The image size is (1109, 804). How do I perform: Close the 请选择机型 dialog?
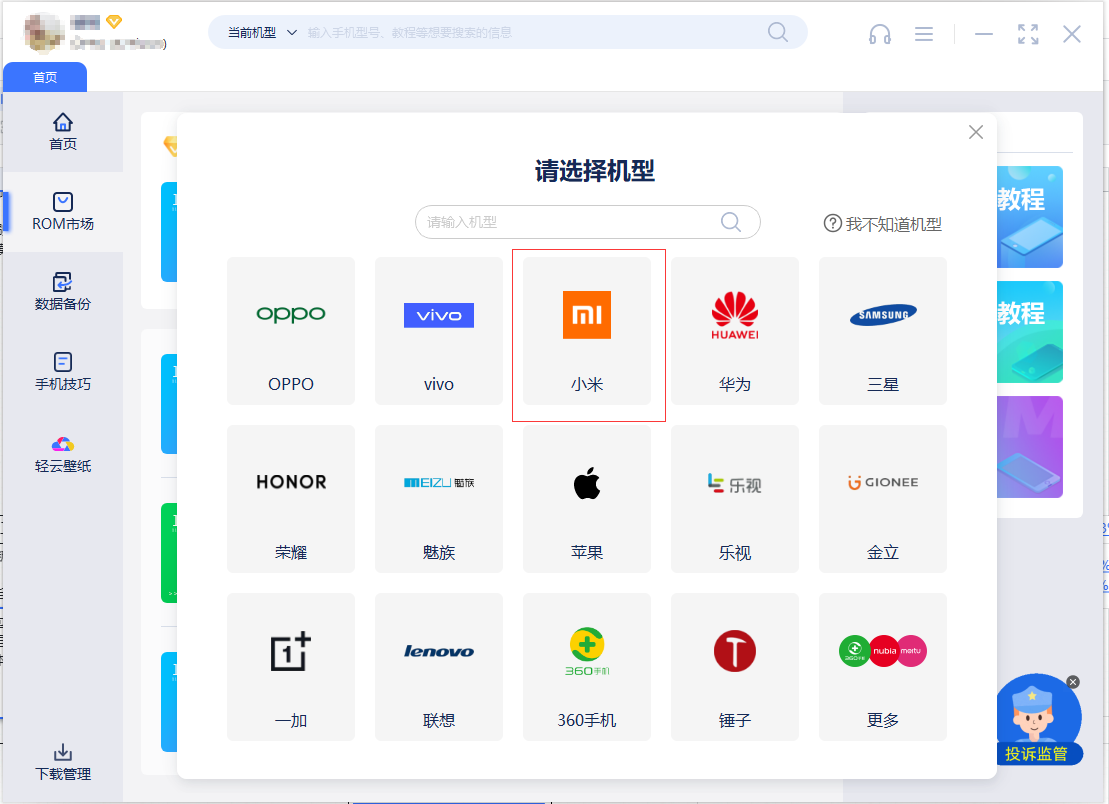[x=976, y=132]
